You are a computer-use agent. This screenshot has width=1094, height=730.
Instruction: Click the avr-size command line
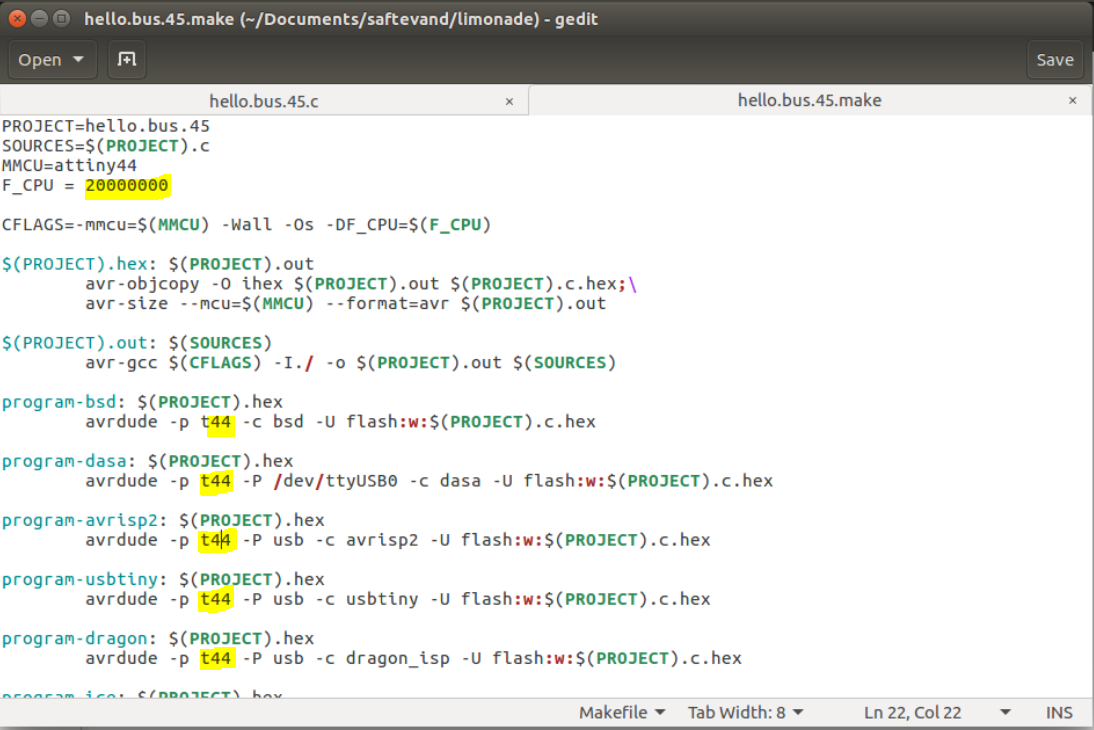tap(345, 304)
